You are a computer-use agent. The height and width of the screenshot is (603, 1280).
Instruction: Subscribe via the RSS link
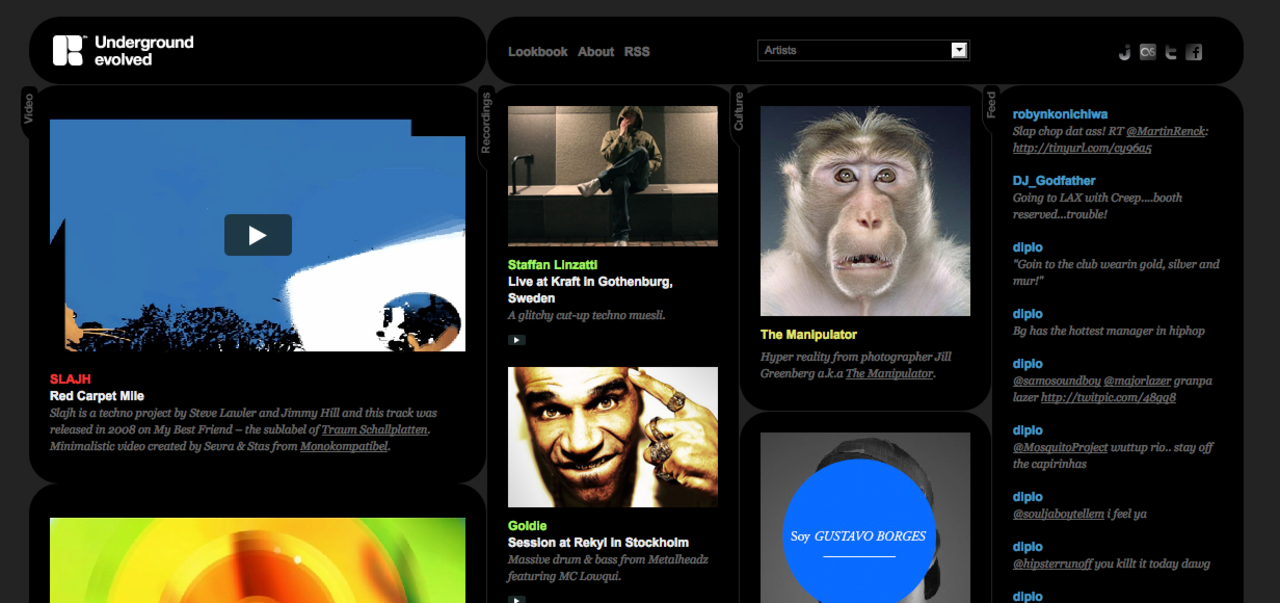click(637, 51)
